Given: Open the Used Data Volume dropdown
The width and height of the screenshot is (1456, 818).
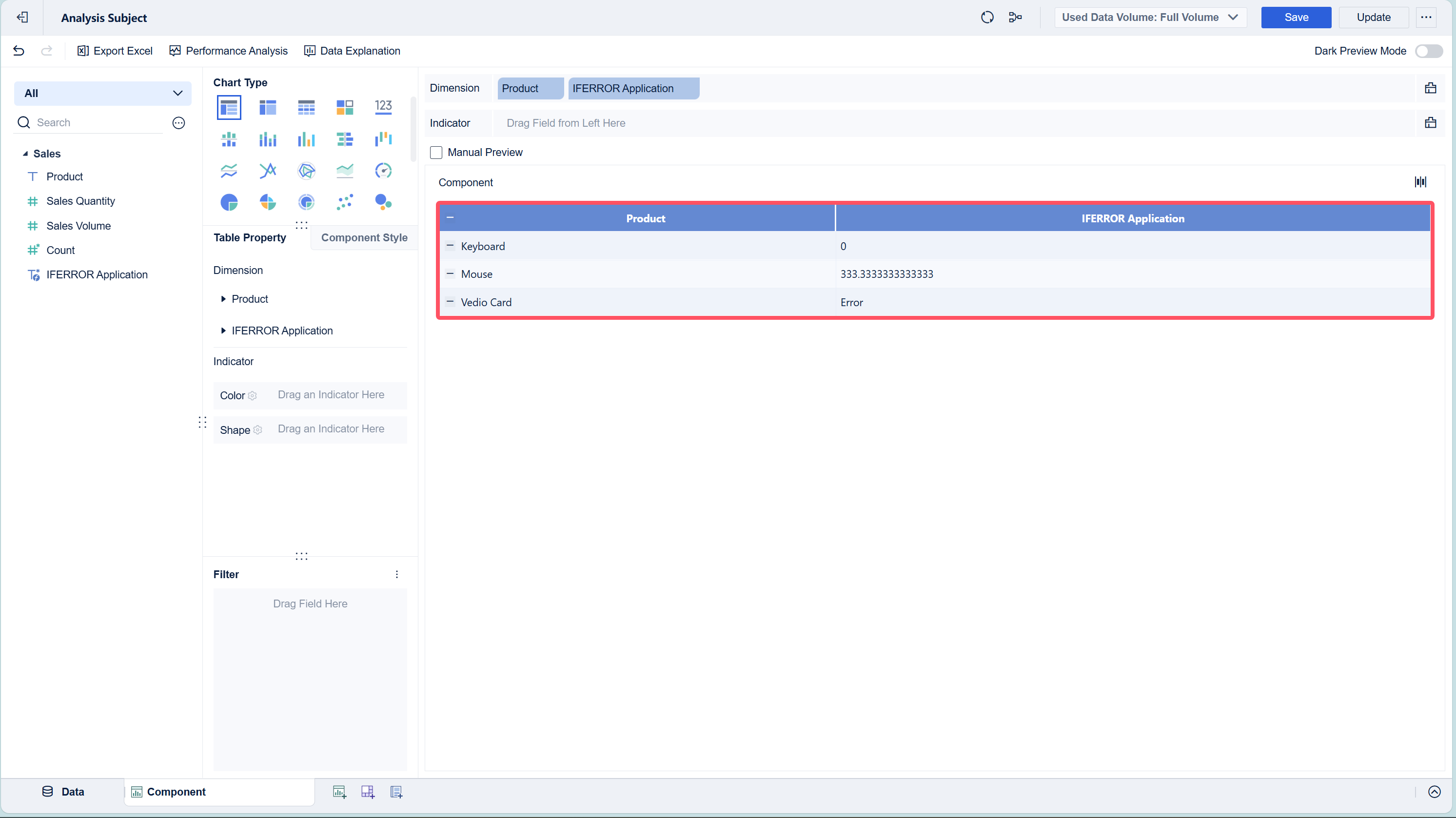Looking at the screenshot, I should pos(1150,18).
